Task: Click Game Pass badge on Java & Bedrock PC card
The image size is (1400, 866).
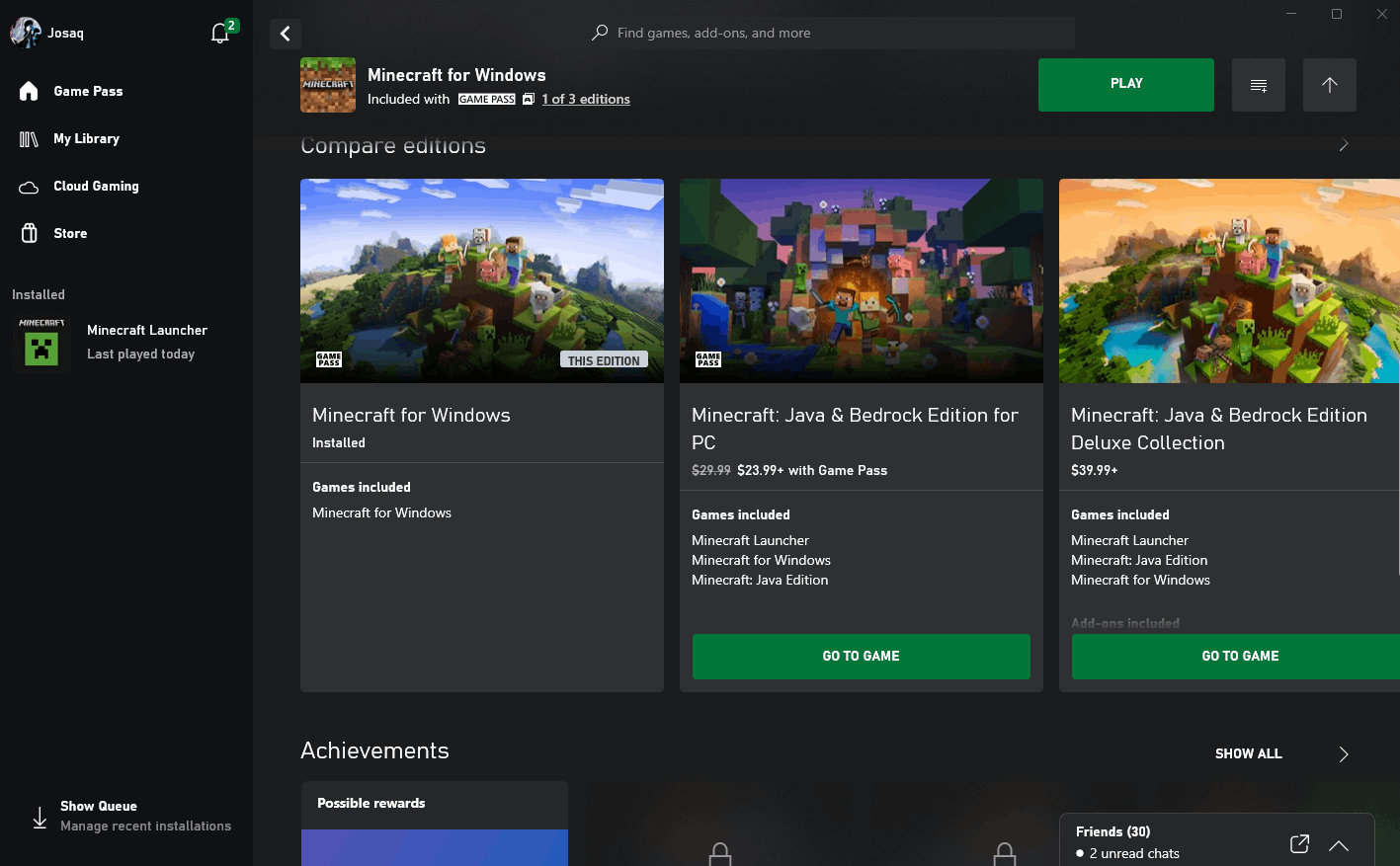Action: pos(708,359)
